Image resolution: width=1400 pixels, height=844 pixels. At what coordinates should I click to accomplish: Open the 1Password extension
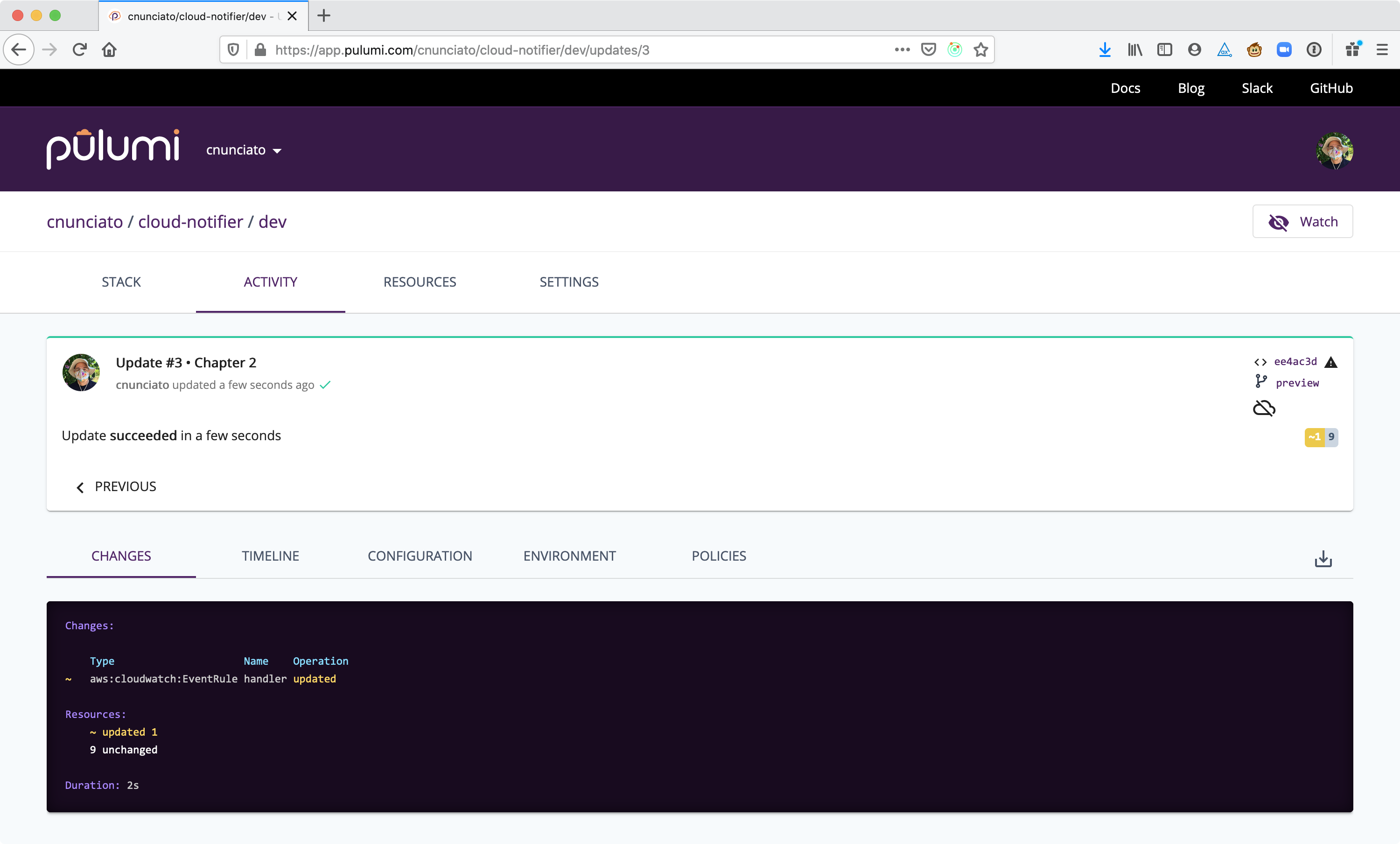pyautogui.click(x=1314, y=50)
